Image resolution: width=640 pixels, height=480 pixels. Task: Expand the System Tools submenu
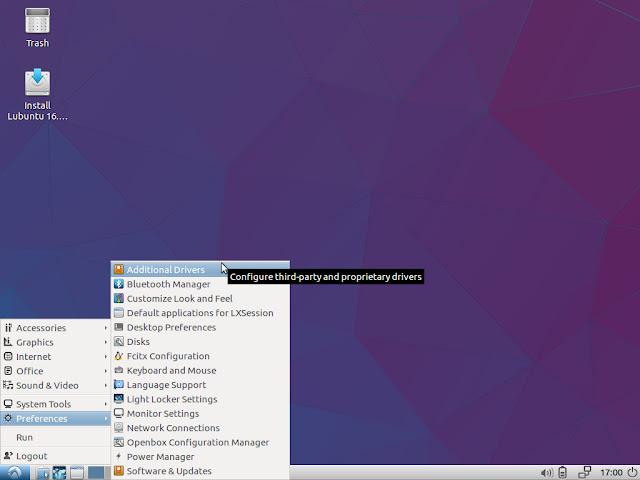(x=56, y=404)
